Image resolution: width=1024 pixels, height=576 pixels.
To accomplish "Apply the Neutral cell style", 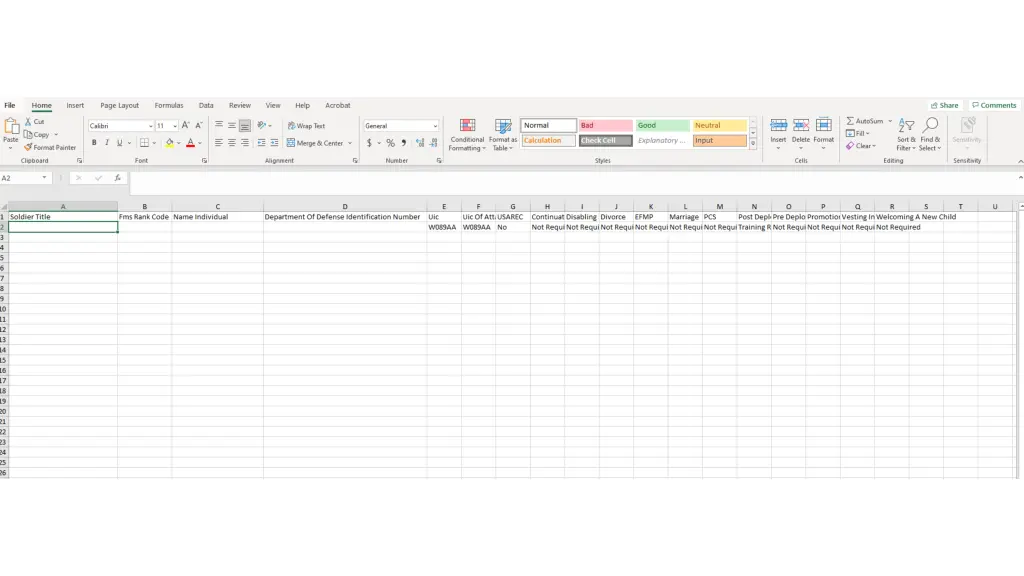I will (719, 125).
